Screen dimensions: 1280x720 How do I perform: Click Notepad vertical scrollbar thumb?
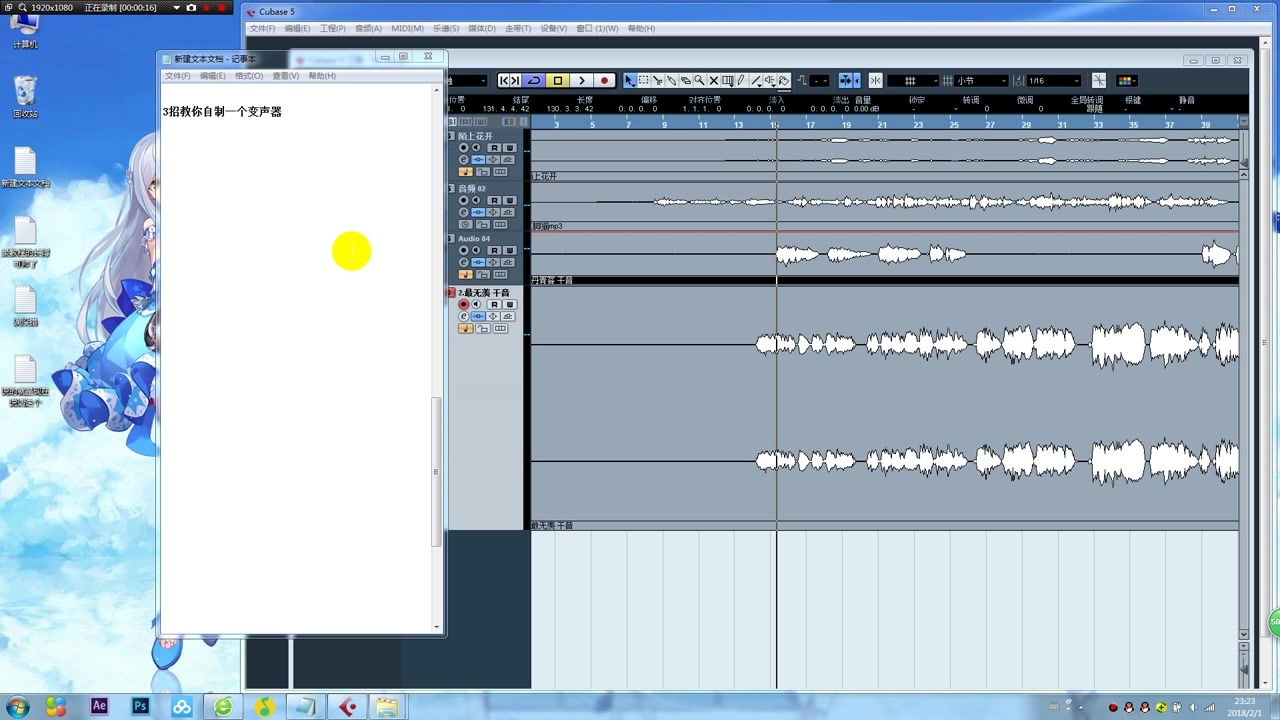click(436, 472)
